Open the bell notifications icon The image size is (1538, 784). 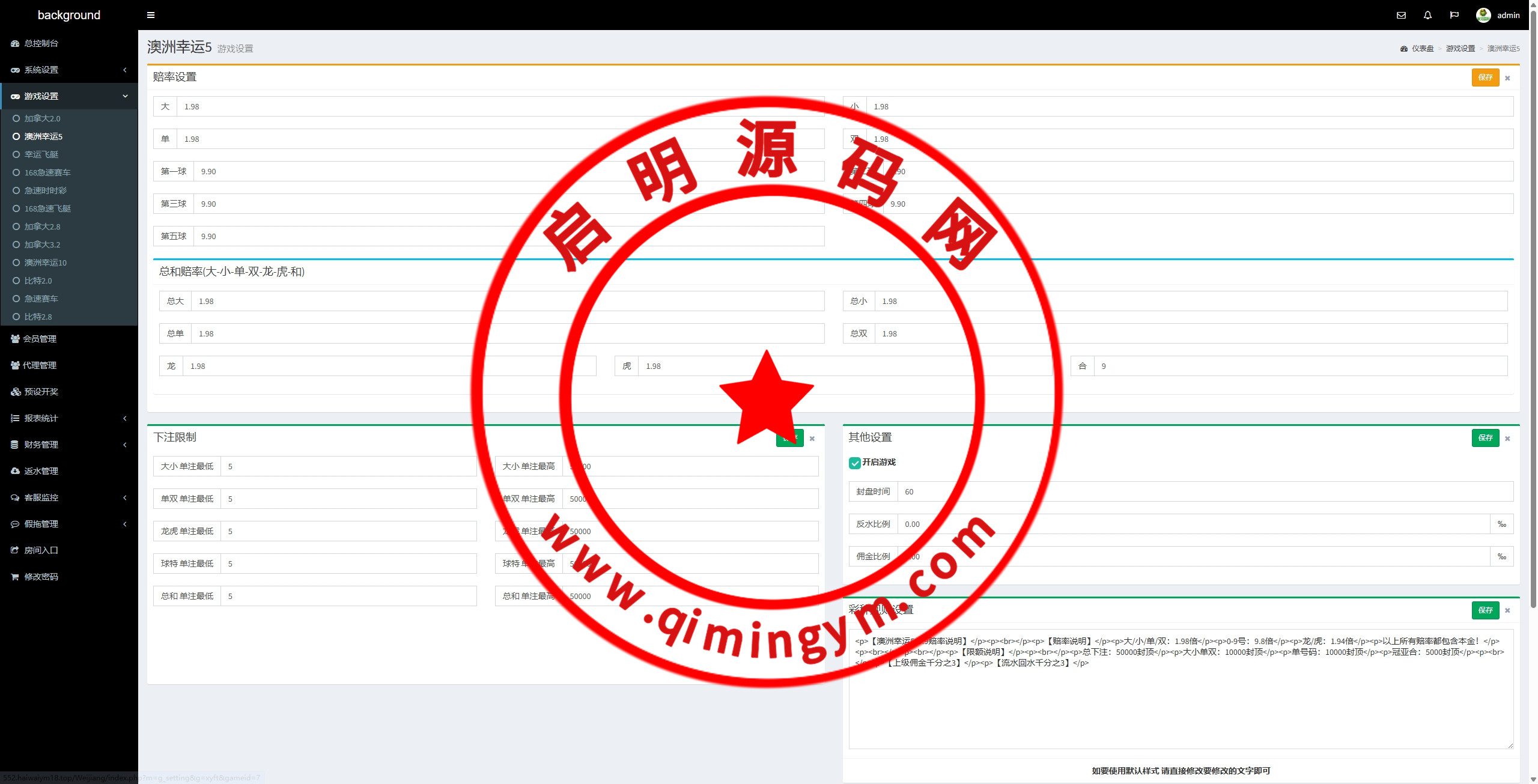point(1427,15)
